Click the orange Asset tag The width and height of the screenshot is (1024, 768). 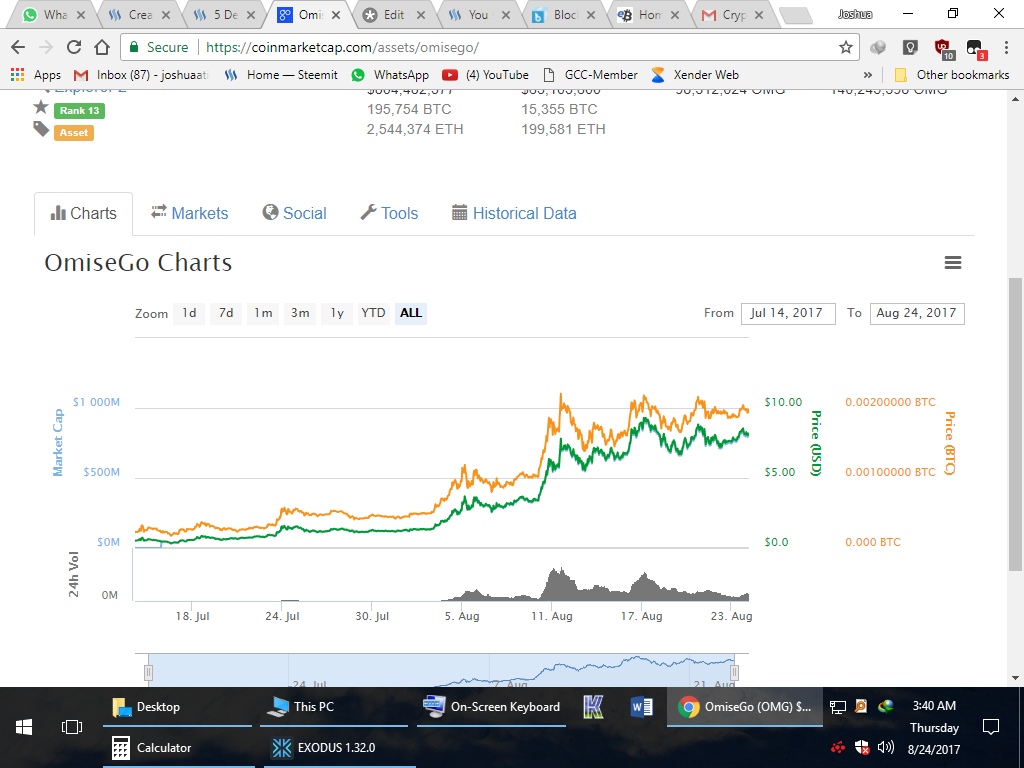click(74, 133)
